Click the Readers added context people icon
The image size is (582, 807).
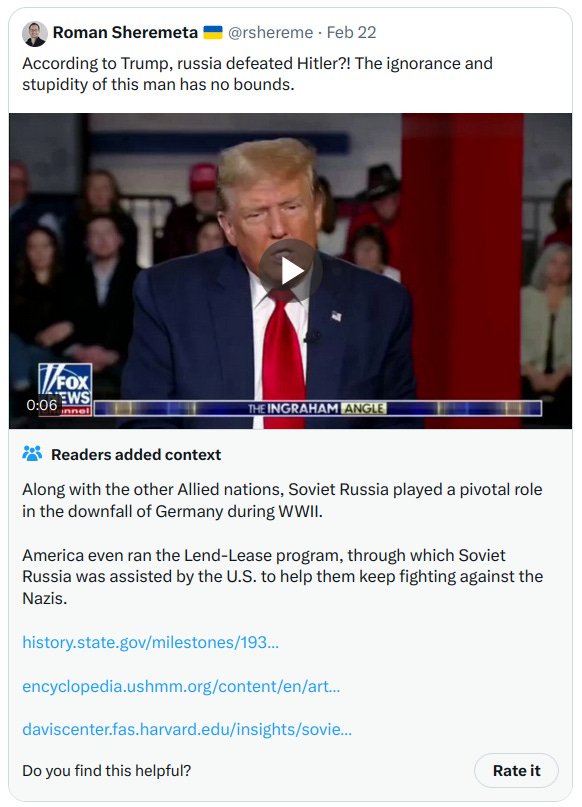(x=32, y=454)
